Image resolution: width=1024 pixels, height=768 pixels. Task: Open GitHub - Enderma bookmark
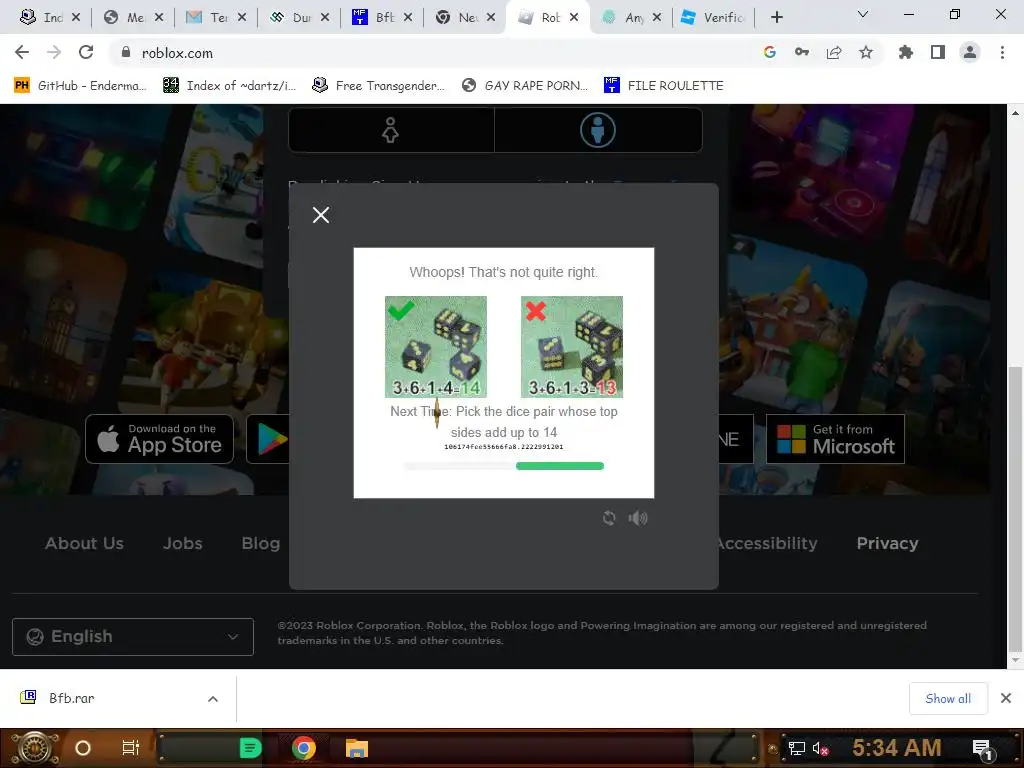(x=81, y=86)
